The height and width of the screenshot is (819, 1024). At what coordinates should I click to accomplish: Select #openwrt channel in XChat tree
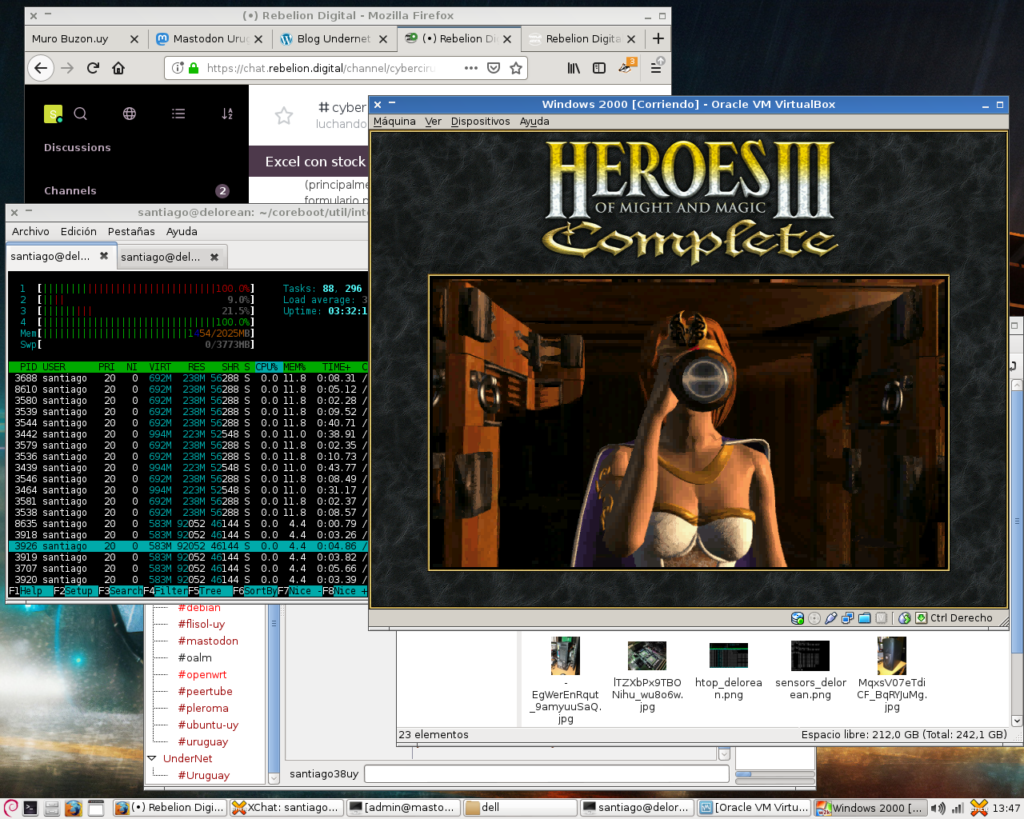coord(202,675)
